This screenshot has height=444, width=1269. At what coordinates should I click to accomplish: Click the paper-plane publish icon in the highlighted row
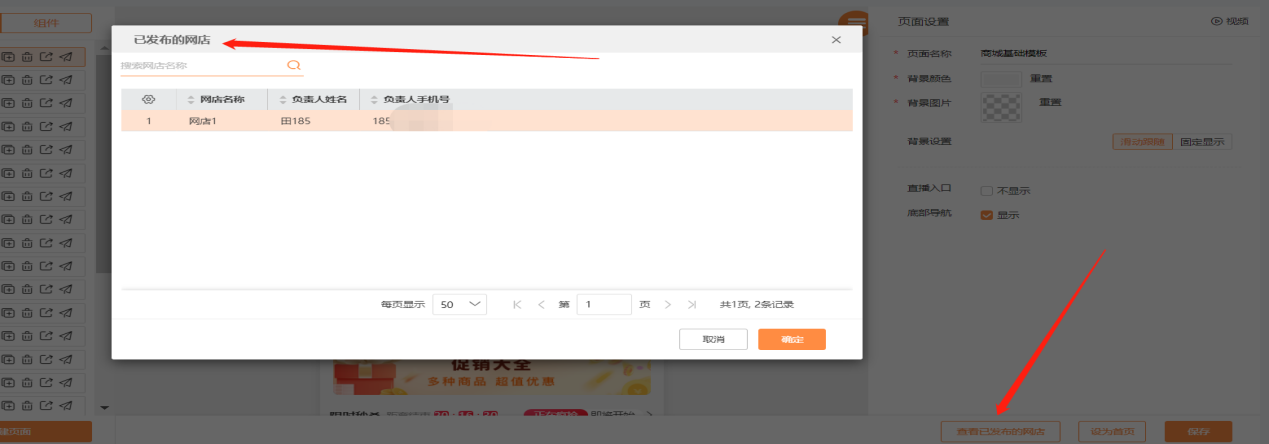pyautogui.click(x=66, y=58)
